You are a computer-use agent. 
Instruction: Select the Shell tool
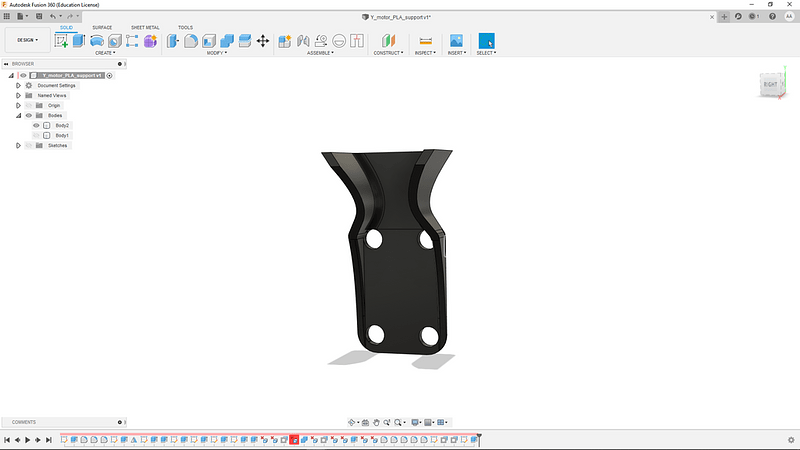click(209, 41)
